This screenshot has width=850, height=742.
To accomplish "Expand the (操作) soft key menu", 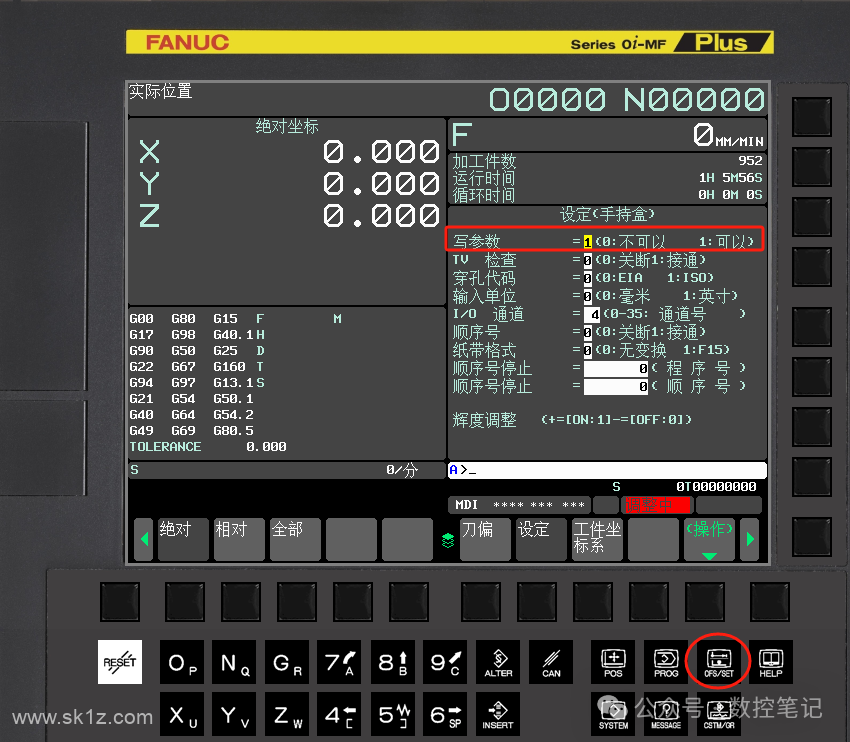I will point(710,539).
